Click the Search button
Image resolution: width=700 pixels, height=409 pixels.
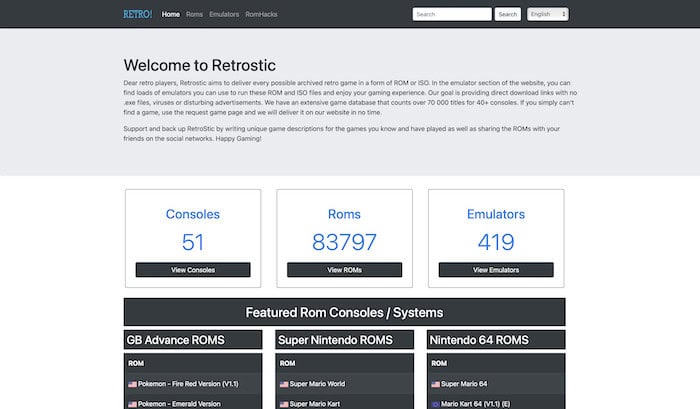click(x=508, y=14)
